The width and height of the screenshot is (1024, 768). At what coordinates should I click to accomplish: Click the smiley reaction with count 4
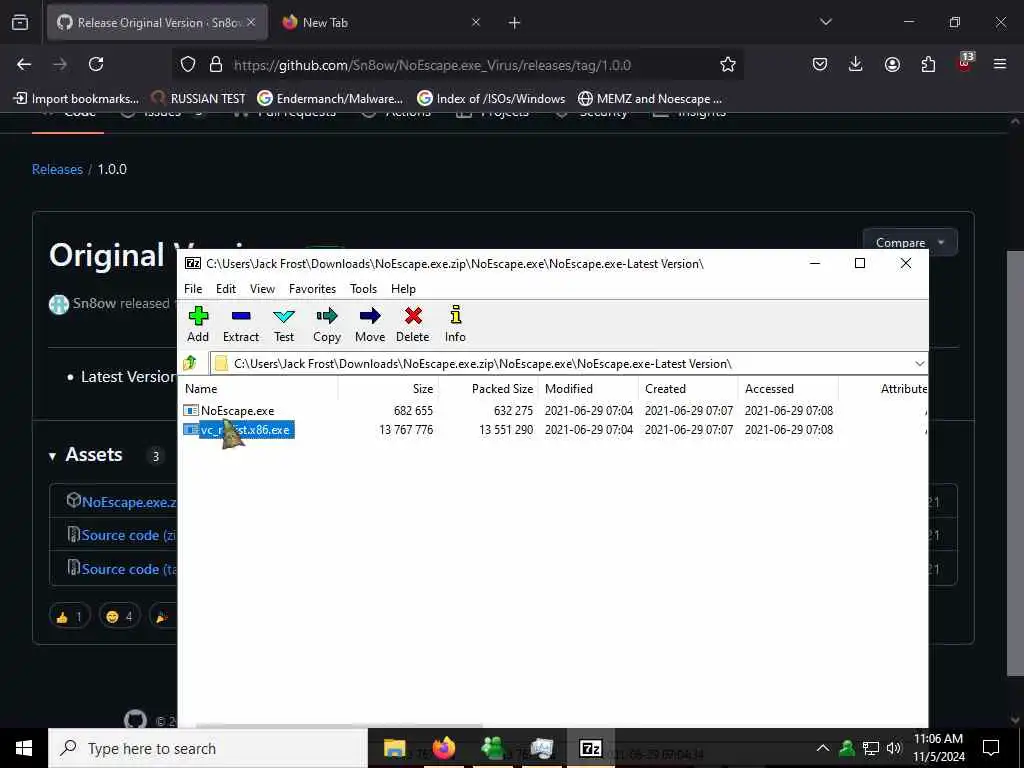[120, 616]
